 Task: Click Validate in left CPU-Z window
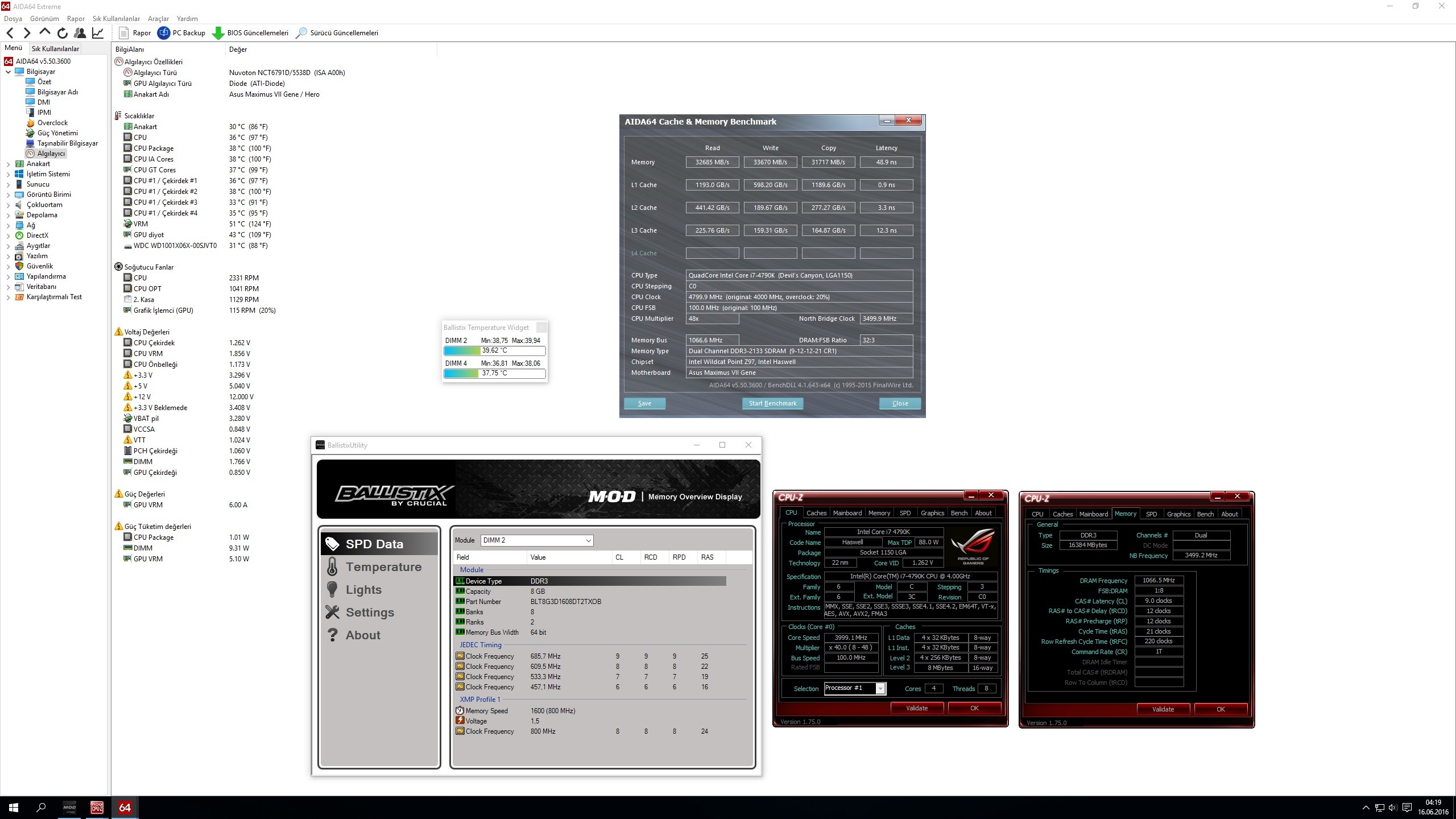pyautogui.click(x=917, y=708)
